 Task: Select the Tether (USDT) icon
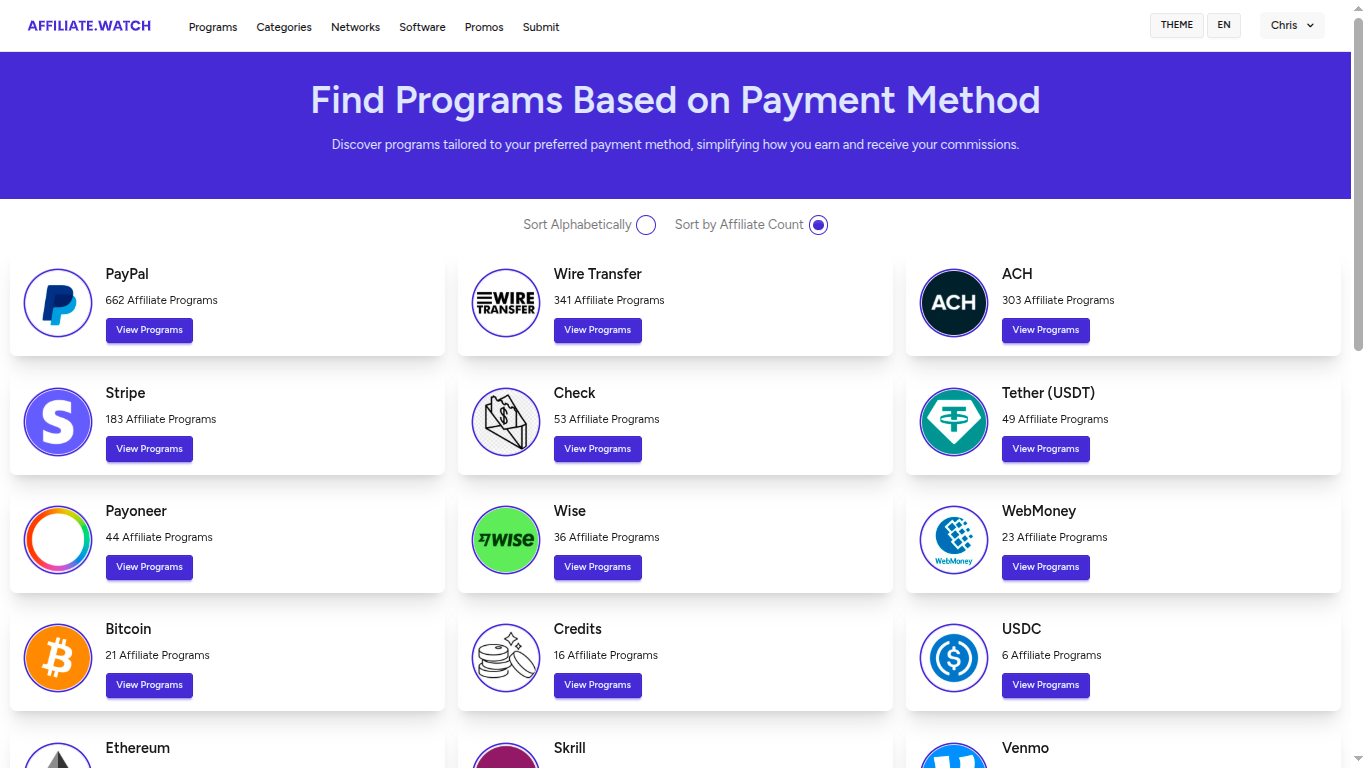point(953,422)
